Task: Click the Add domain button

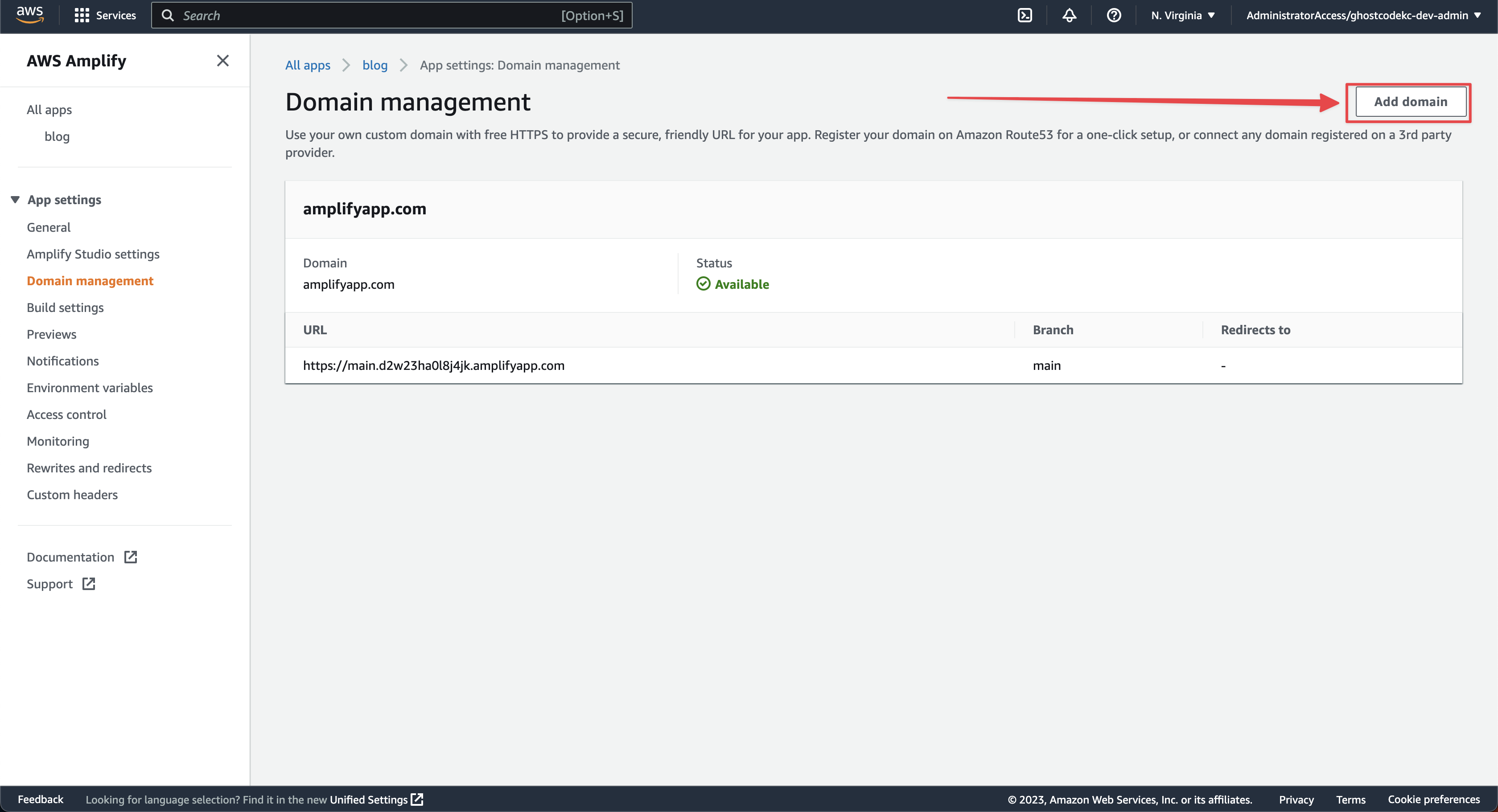Action: pos(1410,102)
